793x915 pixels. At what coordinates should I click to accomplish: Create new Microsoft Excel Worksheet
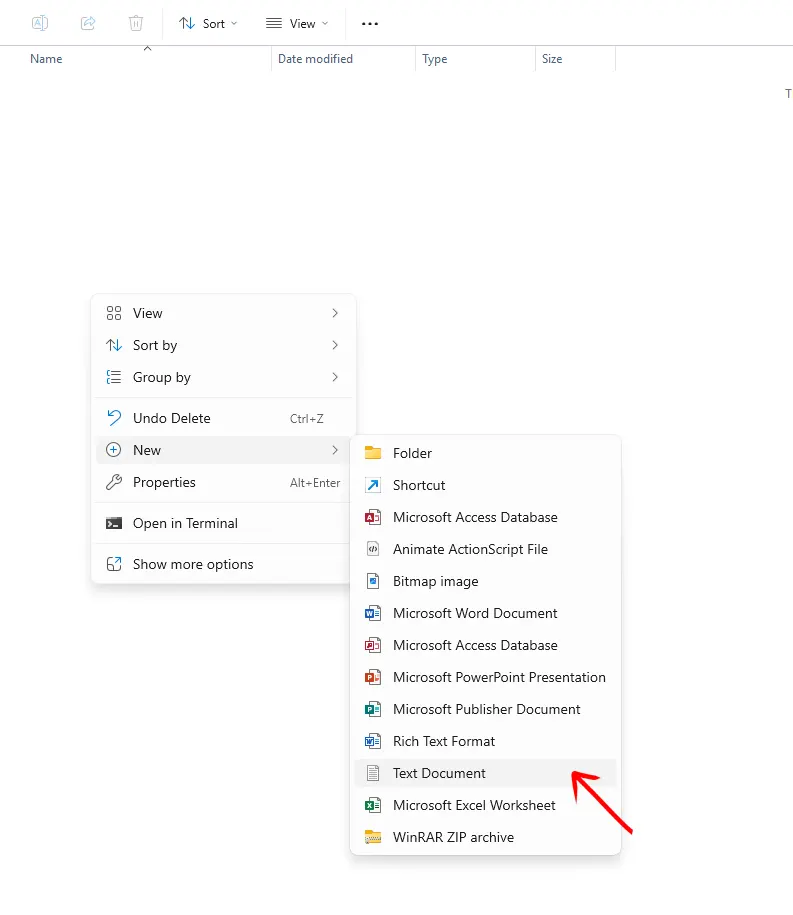click(x=474, y=805)
